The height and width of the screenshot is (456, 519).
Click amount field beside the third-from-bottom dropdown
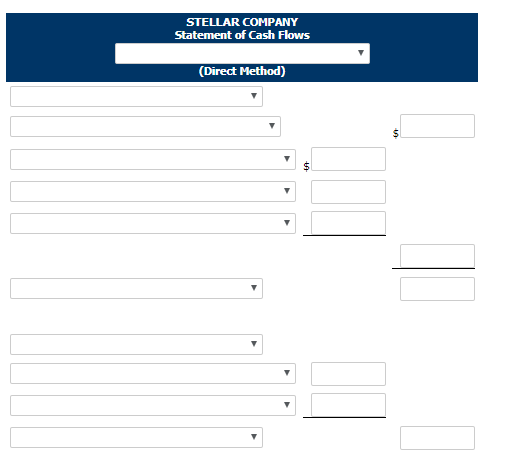(x=348, y=374)
